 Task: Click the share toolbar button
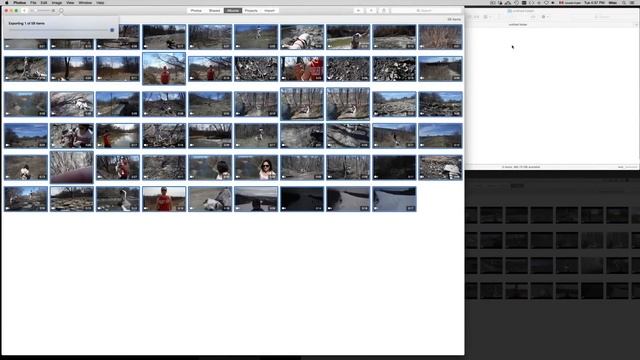tap(384, 11)
